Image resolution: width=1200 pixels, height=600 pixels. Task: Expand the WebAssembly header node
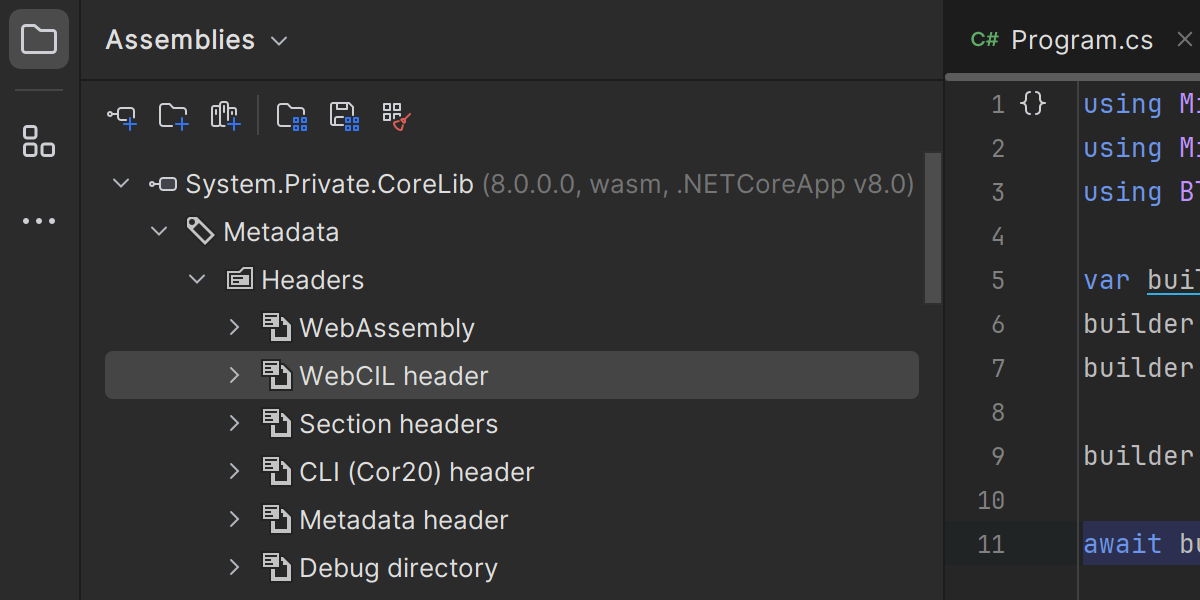point(235,328)
